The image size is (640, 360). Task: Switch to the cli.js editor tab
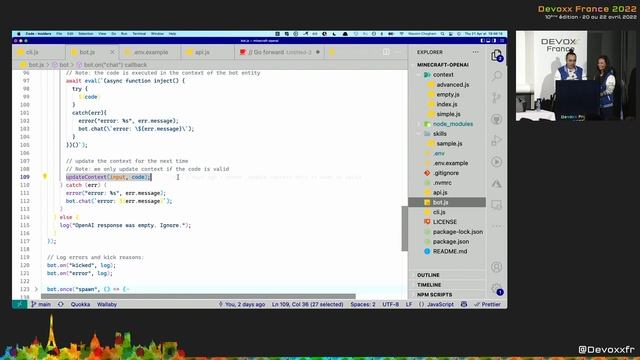coord(32,52)
